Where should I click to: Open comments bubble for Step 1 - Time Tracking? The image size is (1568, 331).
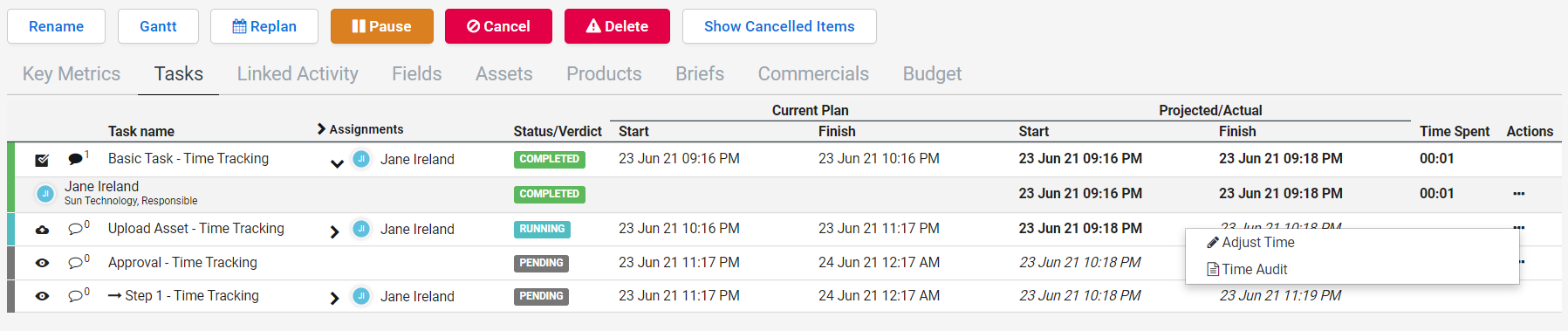[x=77, y=295]
